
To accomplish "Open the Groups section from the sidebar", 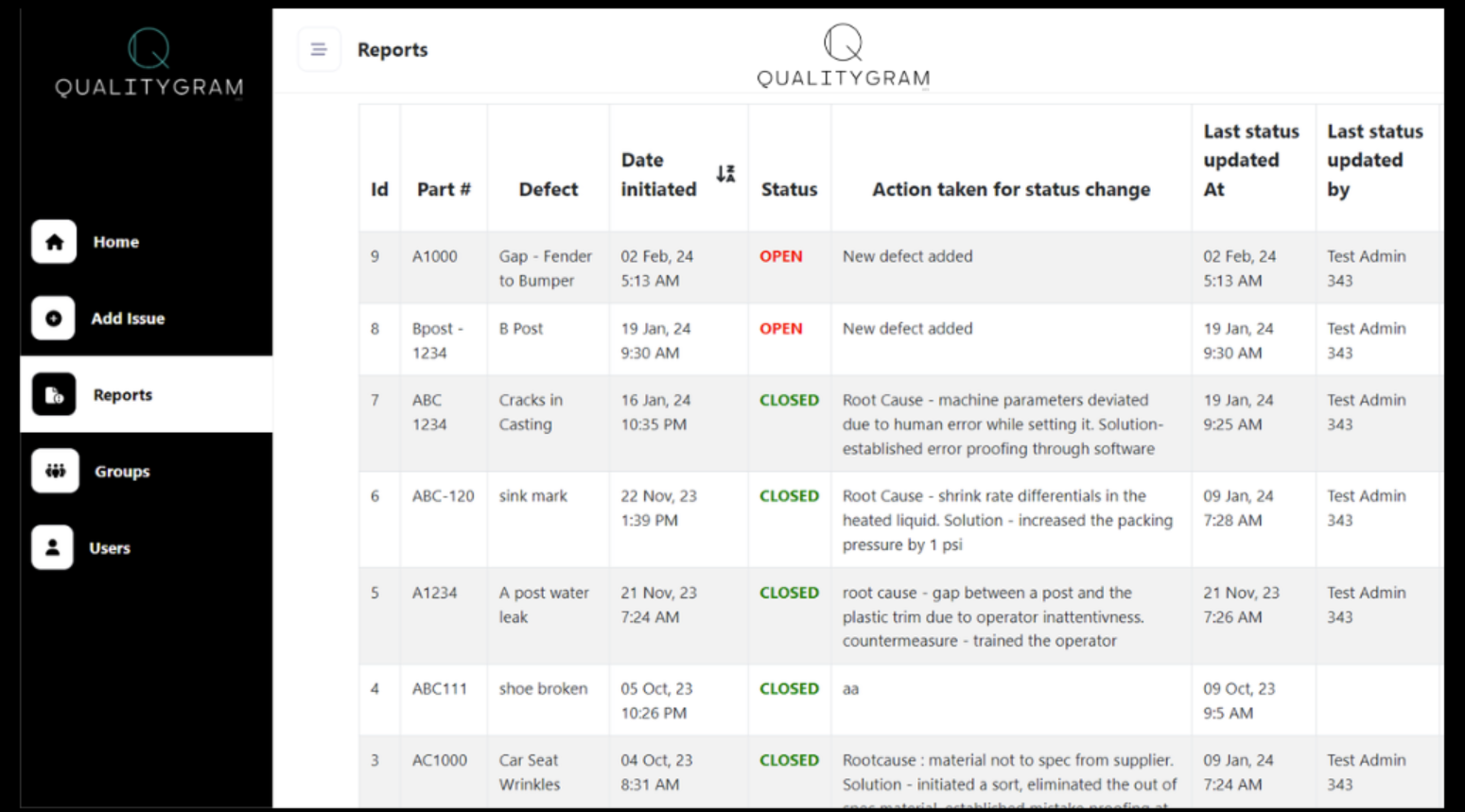I will coord(122,471).
